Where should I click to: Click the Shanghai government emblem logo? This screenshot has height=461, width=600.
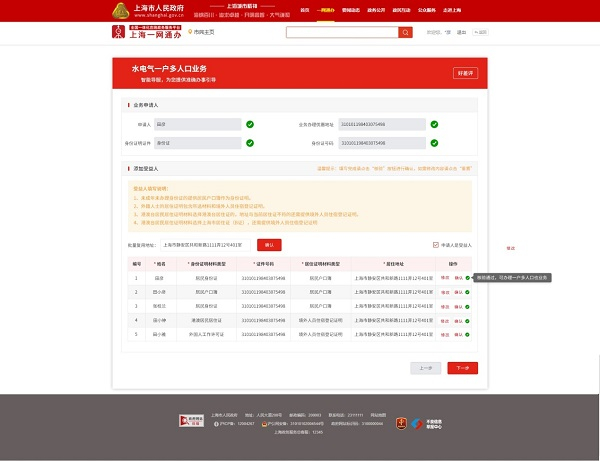[x=121, y=11]
